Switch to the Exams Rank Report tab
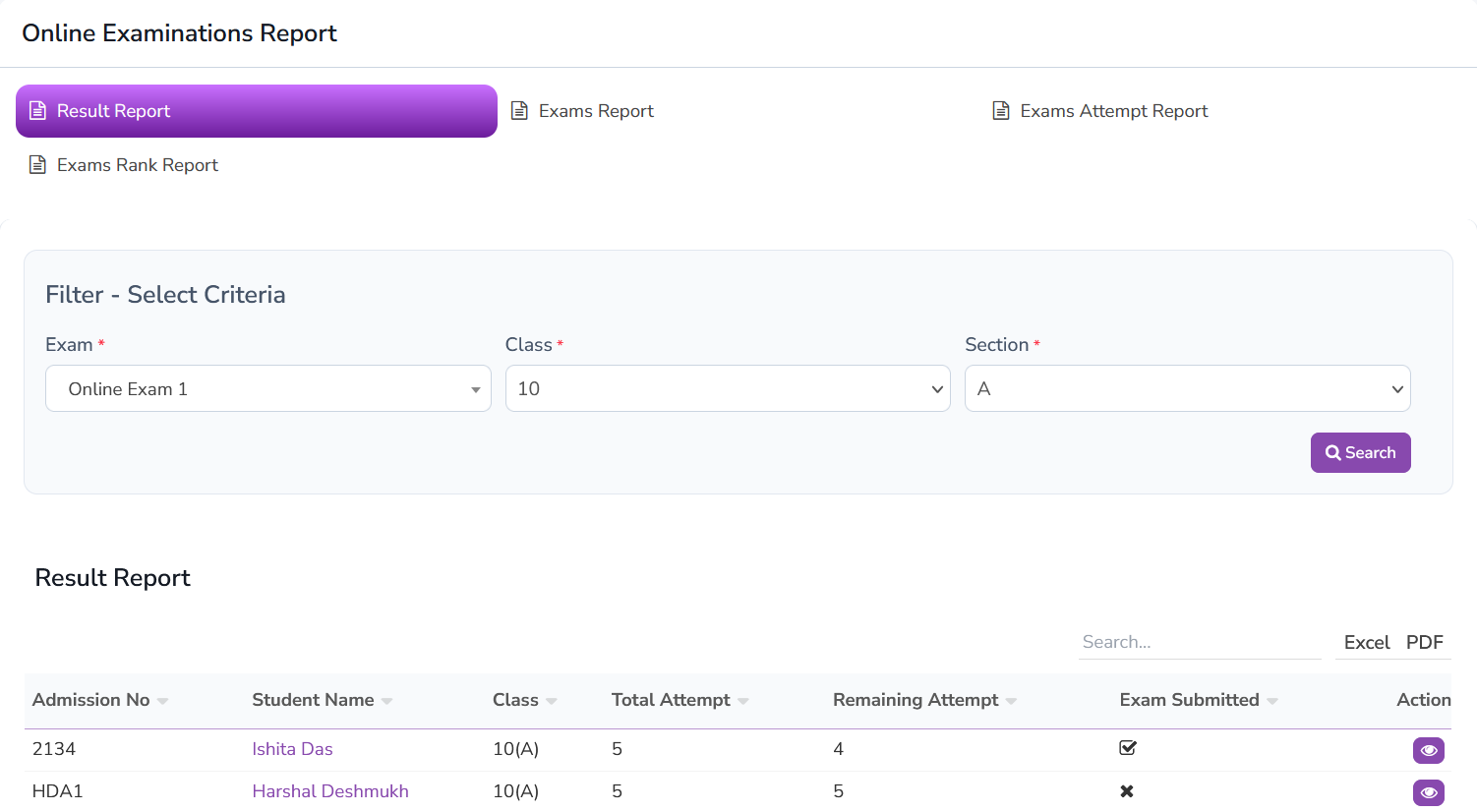The height and width of the screenshot is (812, 1477). pyautogui.click(x=137, y=164)
